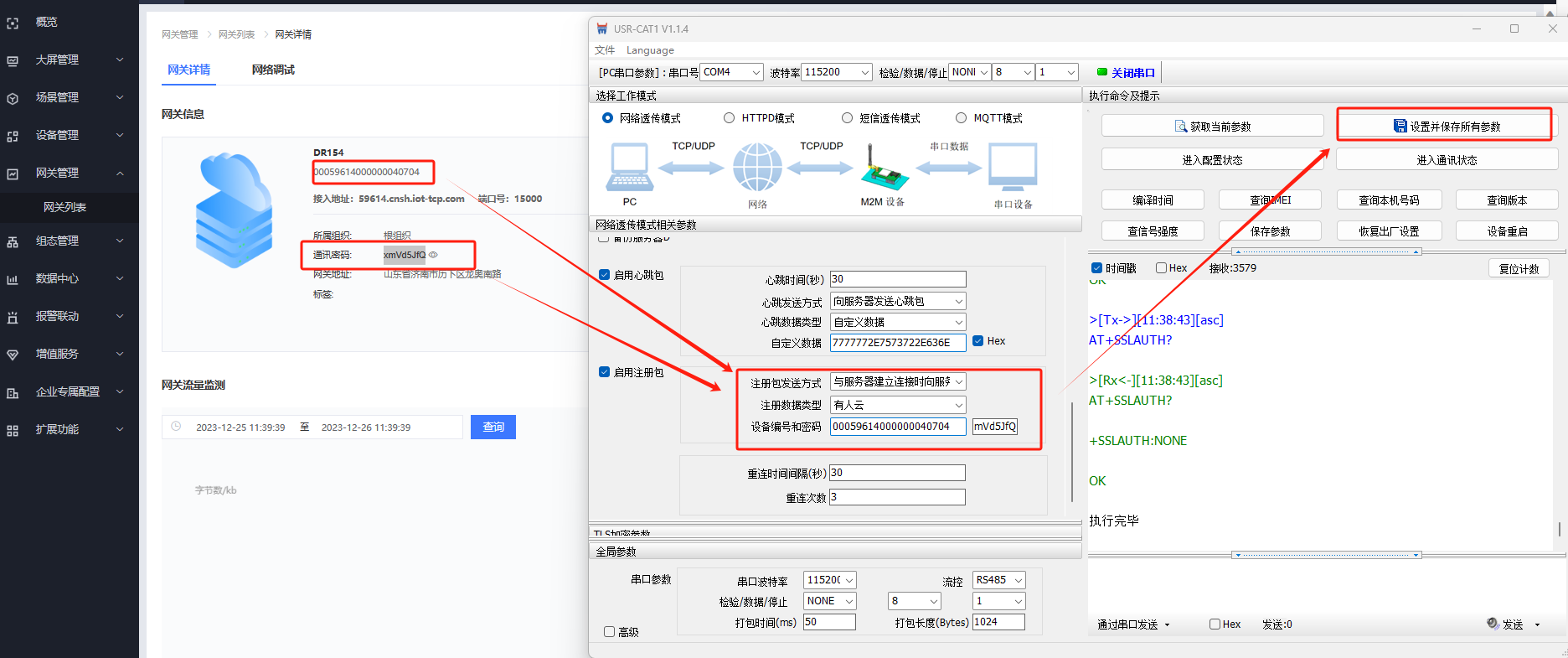Expand the 注册数据类型 dropdown
The width and height of the screenshot is (1568, 658).
pos(898,405)
